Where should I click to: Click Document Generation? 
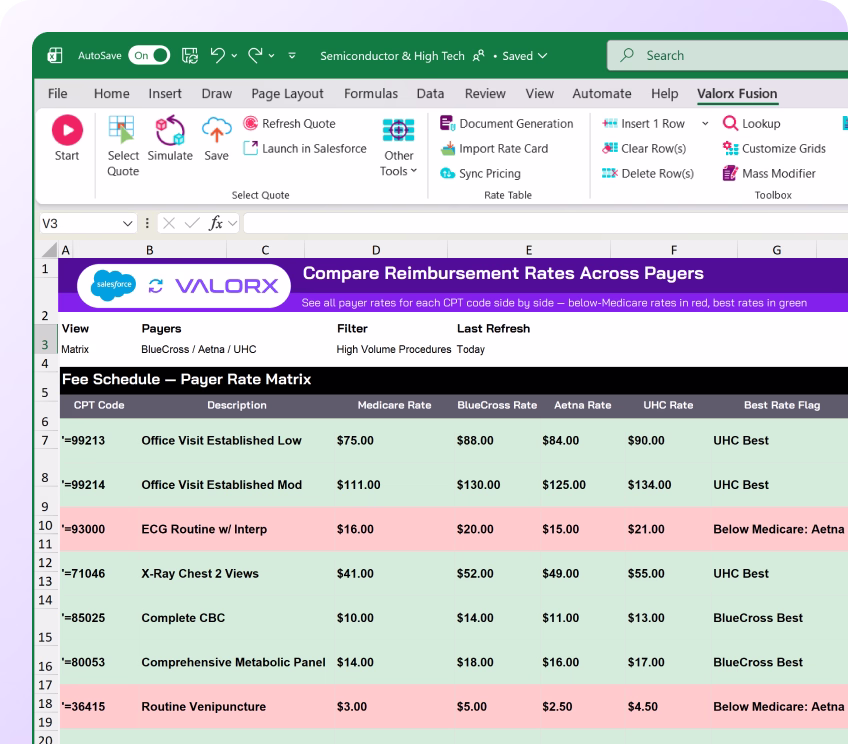point(506,123)
